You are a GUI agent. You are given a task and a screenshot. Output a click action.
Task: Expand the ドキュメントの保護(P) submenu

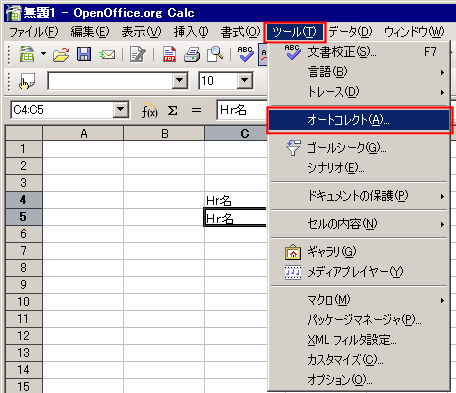click(359, 196)
